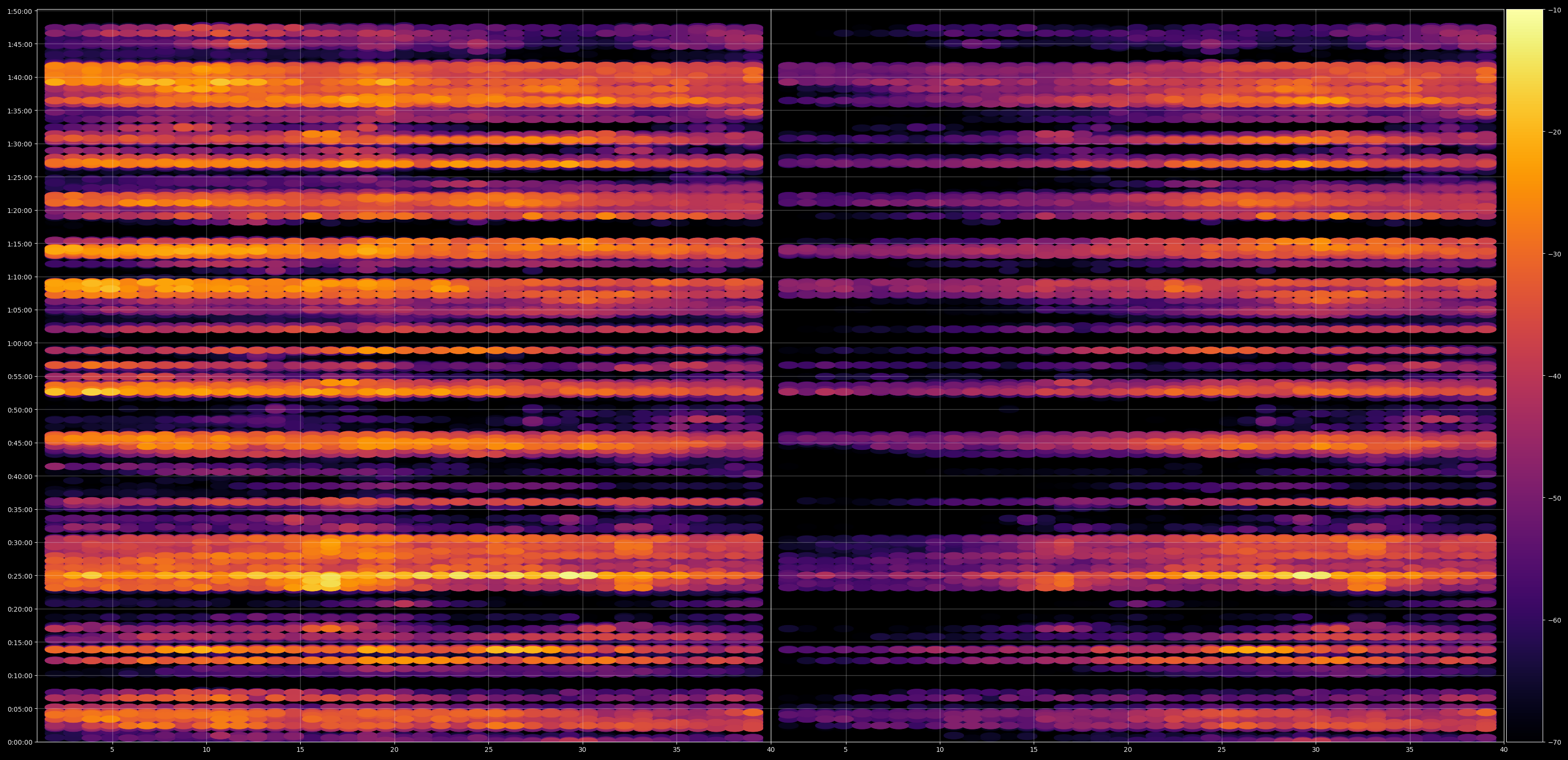Viewport: 1568px width, 760px height.
Task: Click x-axis label 15 in left half
Action: (x=300, y=749)
